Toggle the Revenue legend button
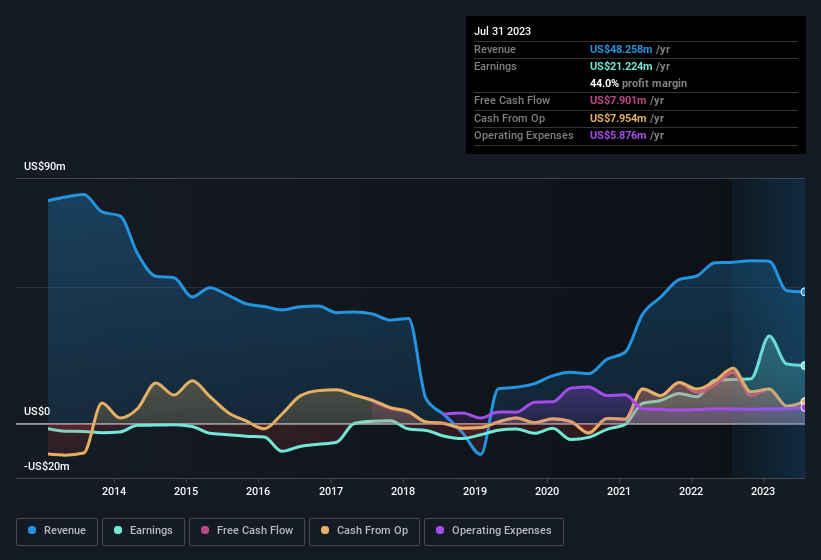 point(57,531)
